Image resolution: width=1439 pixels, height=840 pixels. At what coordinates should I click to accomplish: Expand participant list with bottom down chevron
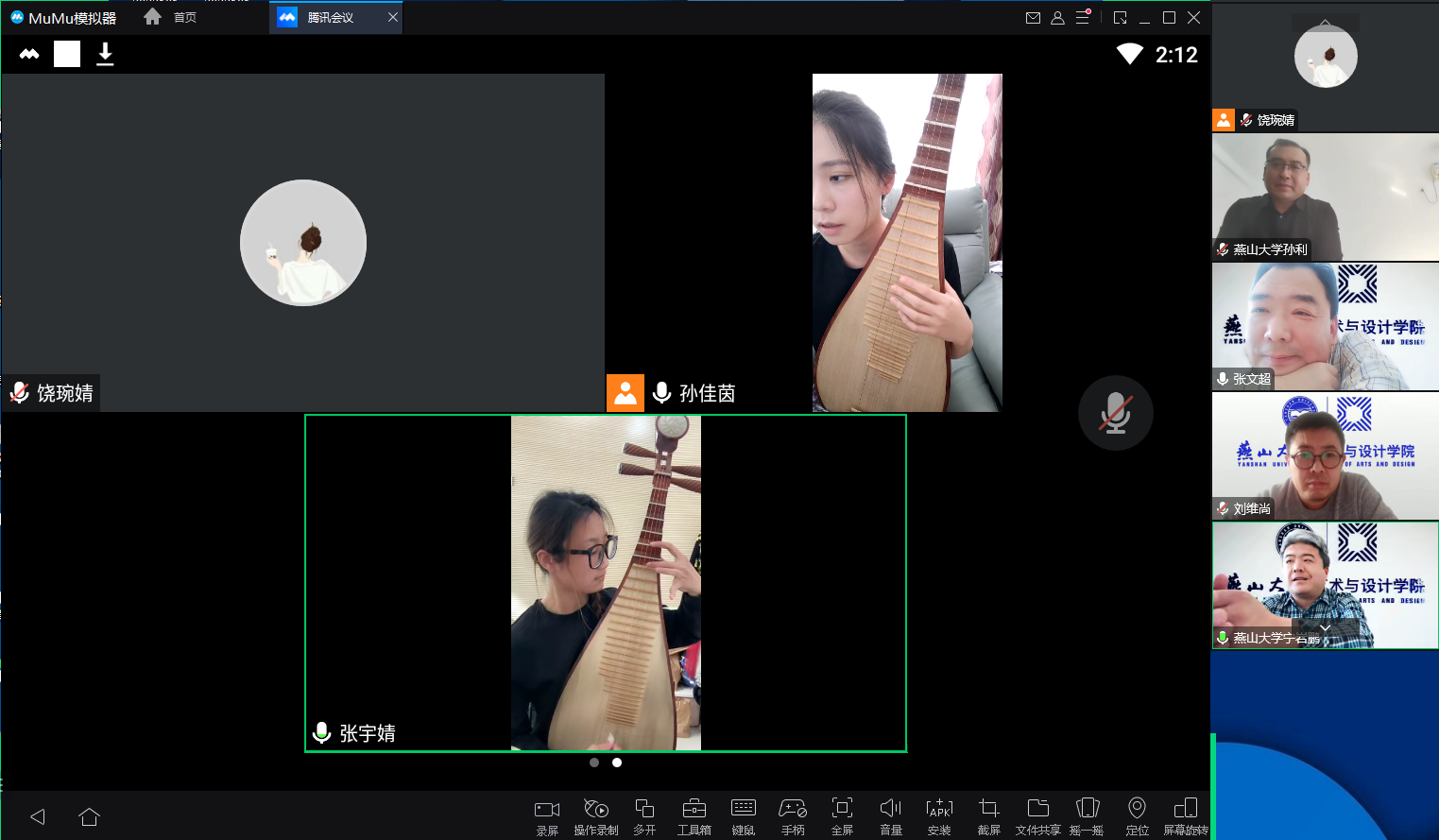click(1325, 628)
